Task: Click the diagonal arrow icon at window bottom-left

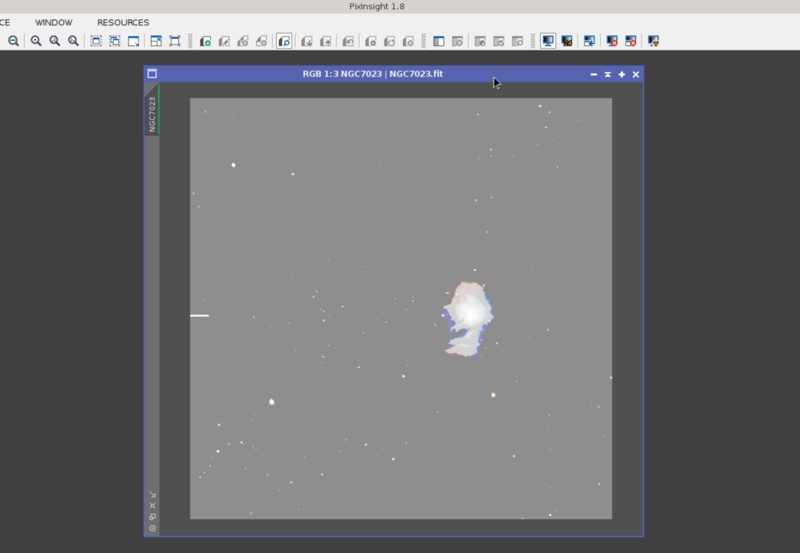Action: point(153,494)
